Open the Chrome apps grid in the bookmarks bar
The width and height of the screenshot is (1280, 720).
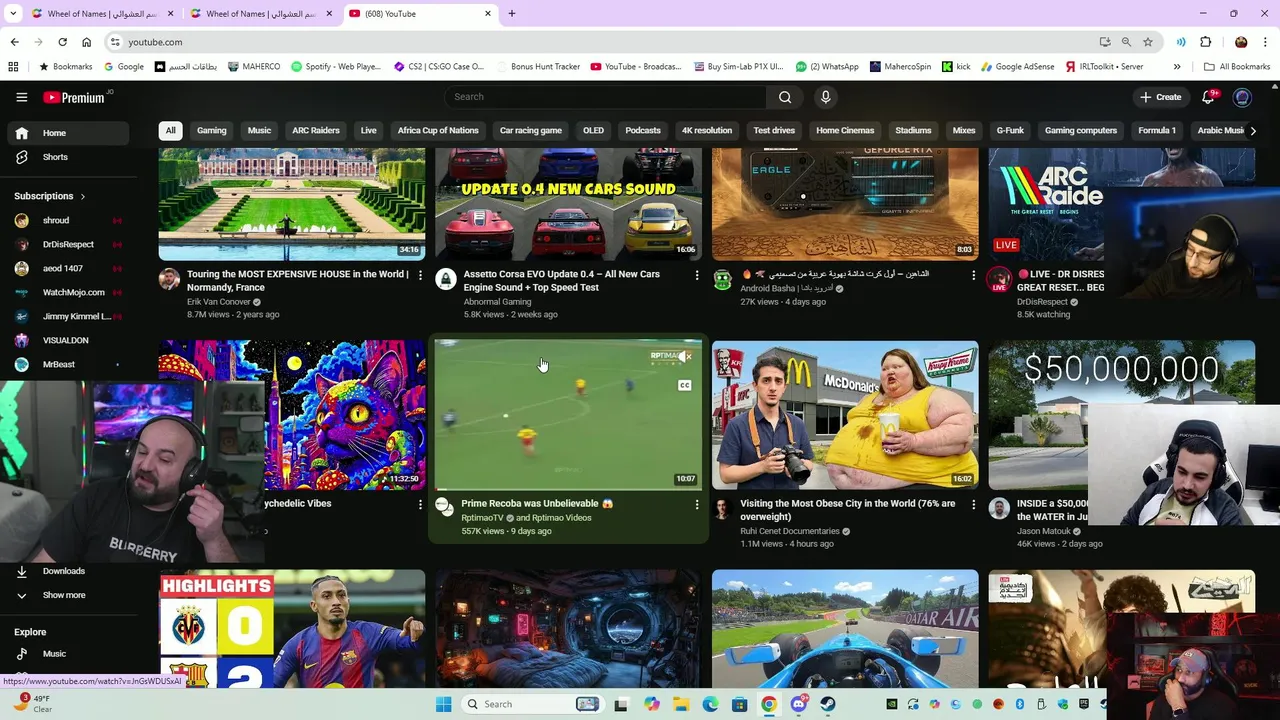13,67
